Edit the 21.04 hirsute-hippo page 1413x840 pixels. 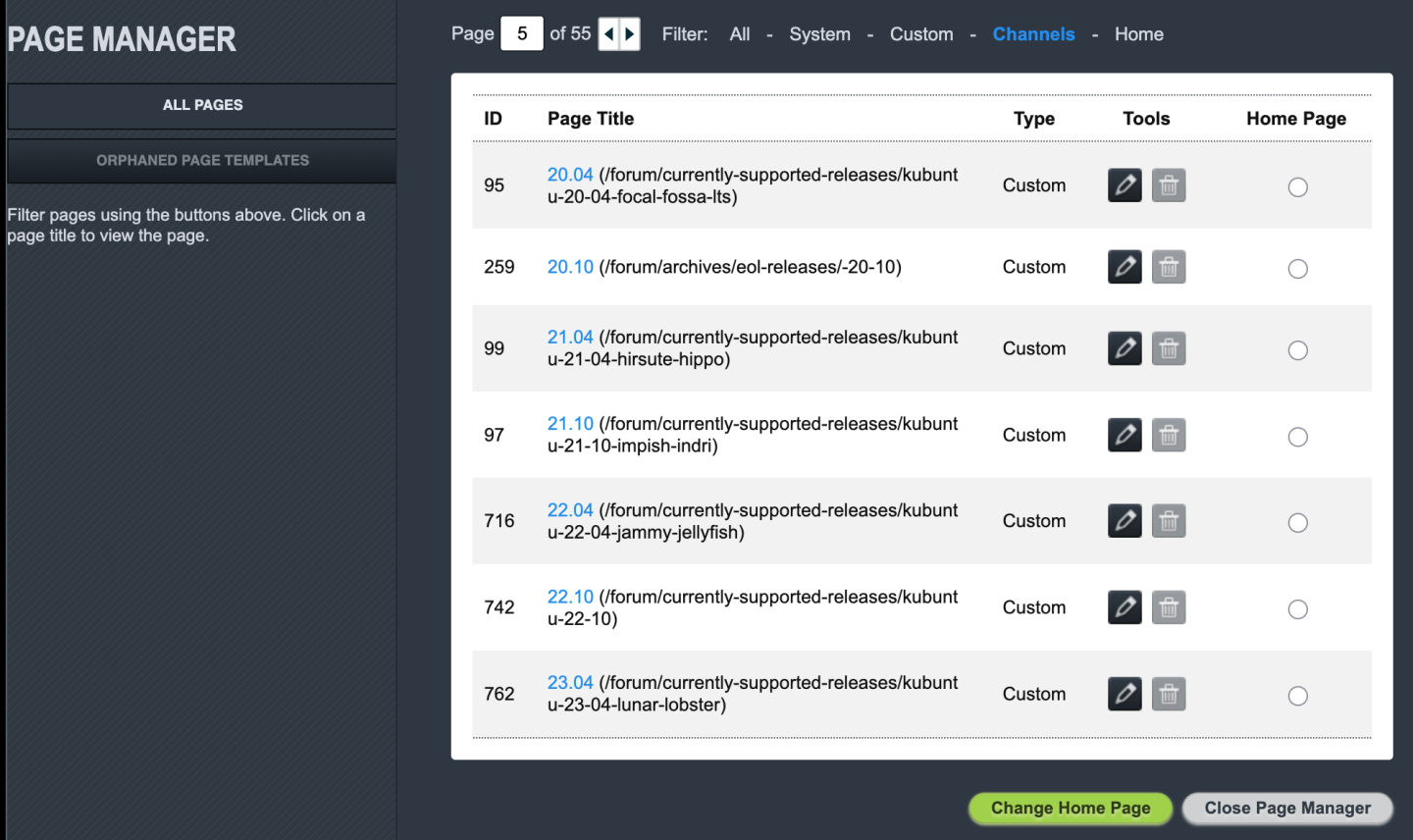(x=1125, y=347)
